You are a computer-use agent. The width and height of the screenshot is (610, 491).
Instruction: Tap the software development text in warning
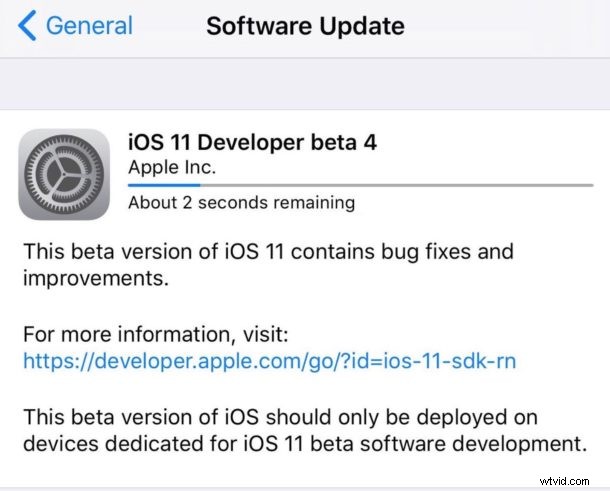pos(473,444)
